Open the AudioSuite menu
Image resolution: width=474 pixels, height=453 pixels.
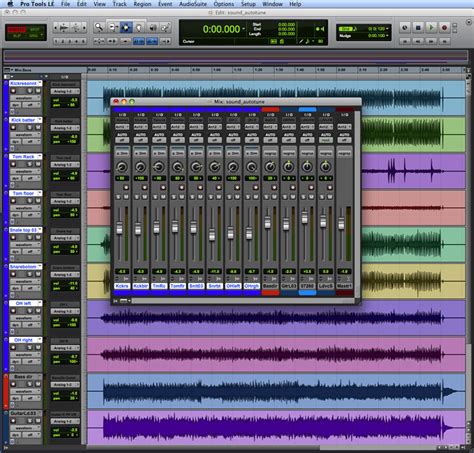point(193,4)
